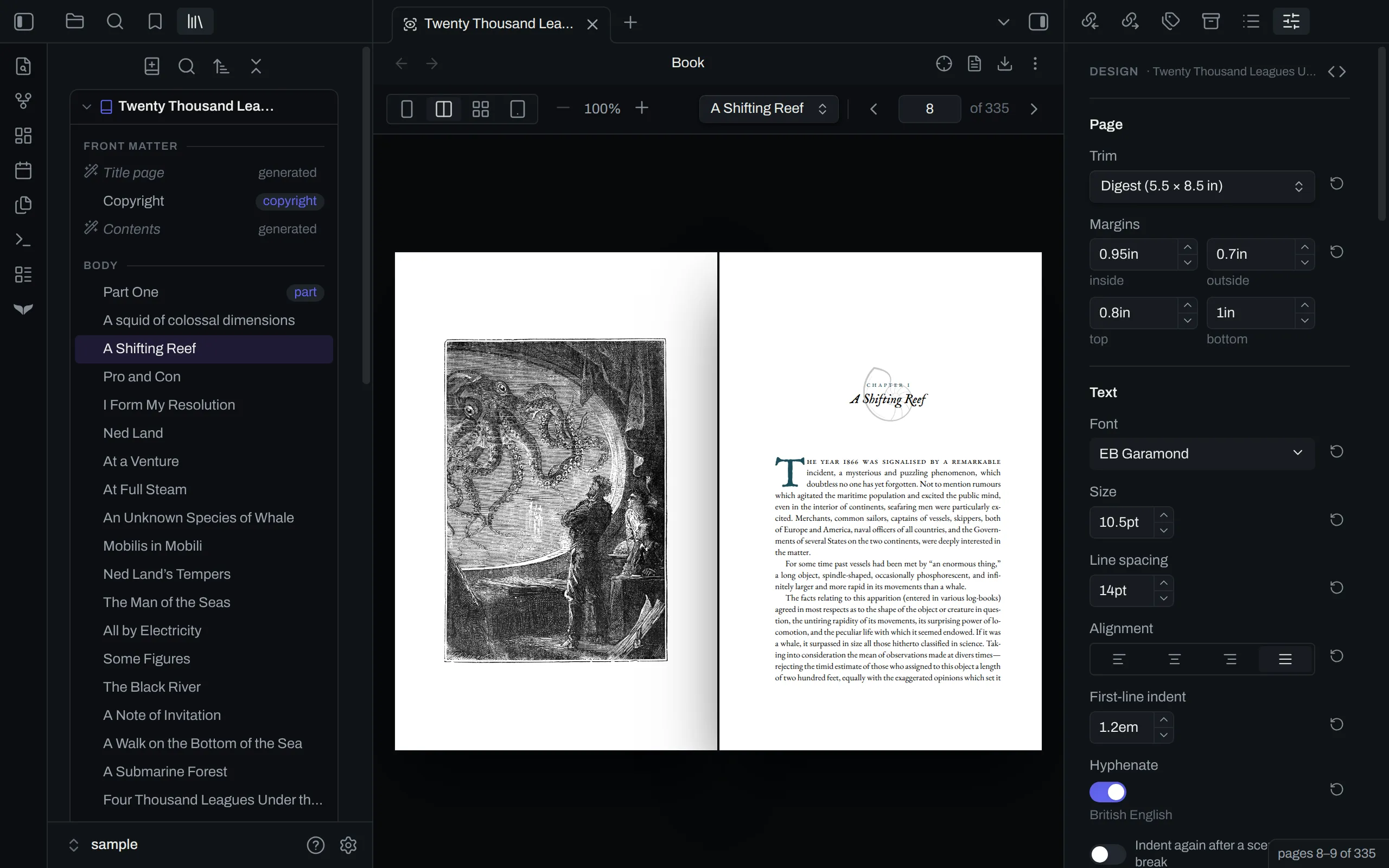Viewport: 1389px width, 868px height.
Task: Open the tags icon in right sidebar
Action: point(1170,22)
